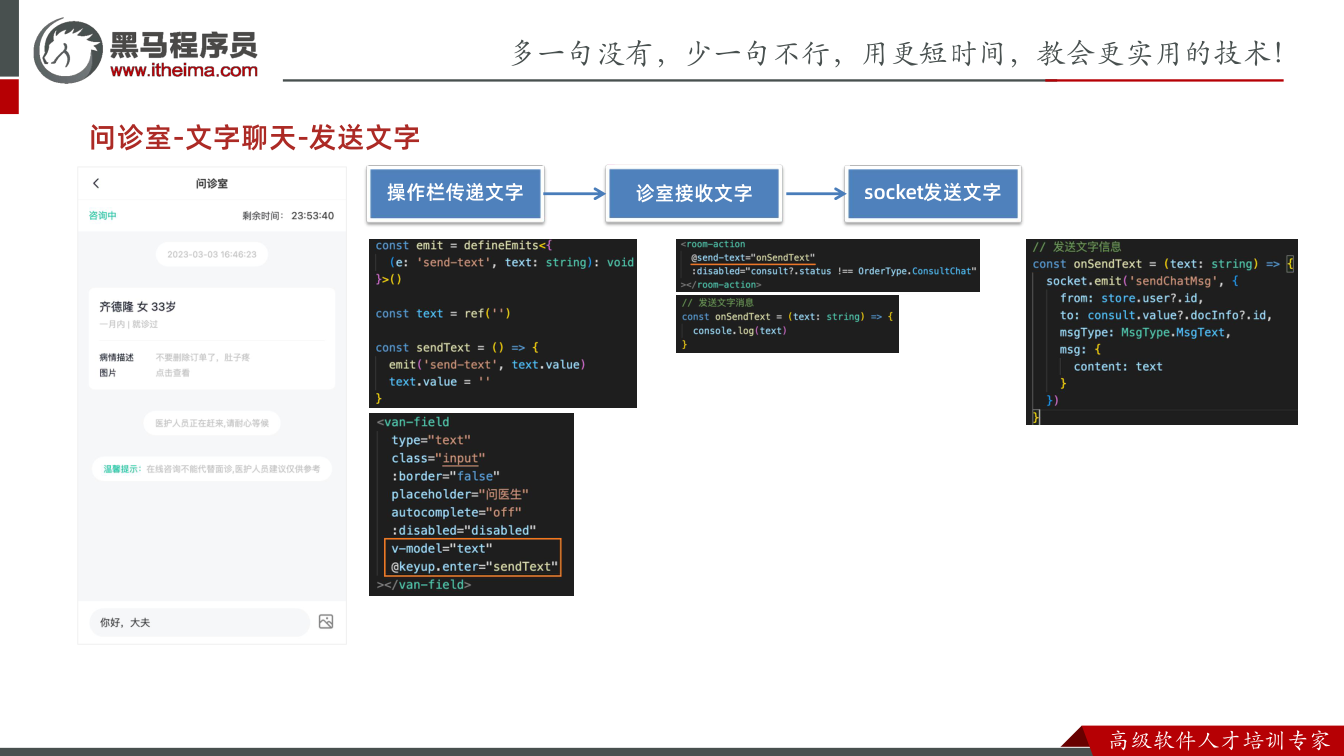The height and width of the screenshot is (756, 1344).
Task: Click the 医护人员正在赶来,请耐心等候 notice
Action: point(212,423)
